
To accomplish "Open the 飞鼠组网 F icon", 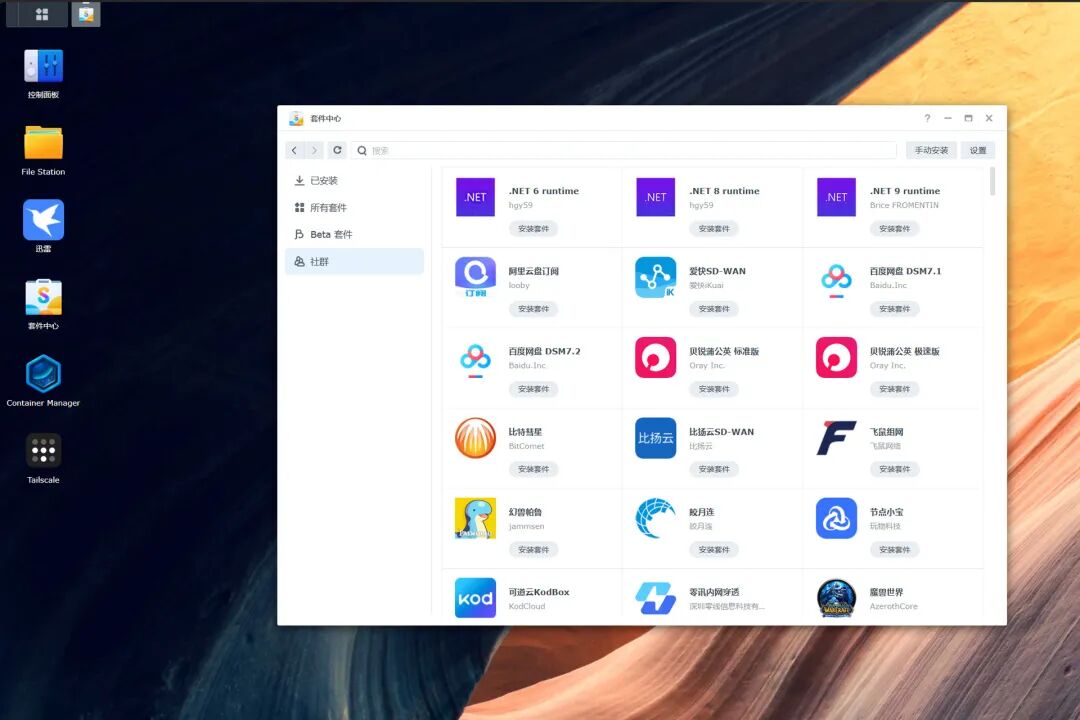I will pos(836,438).
